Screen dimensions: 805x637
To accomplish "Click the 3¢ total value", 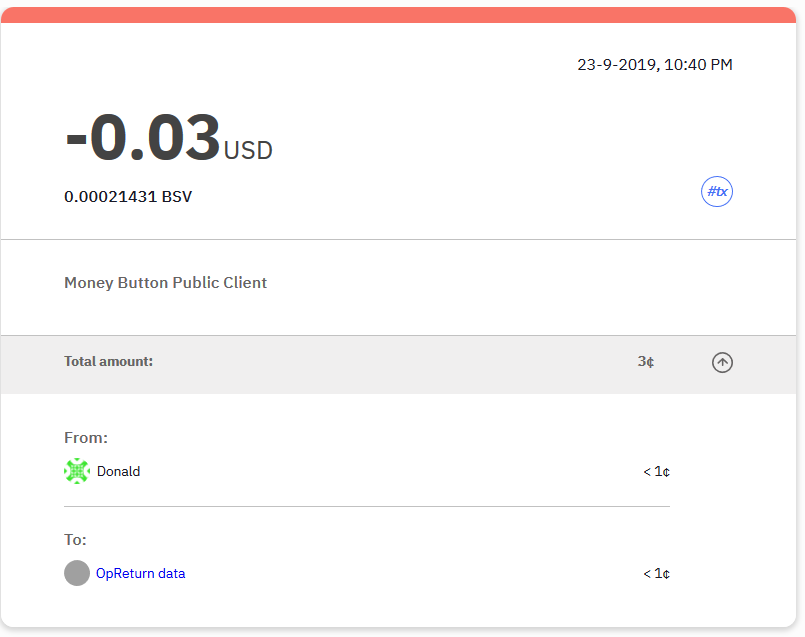I will tap(646, 361).
